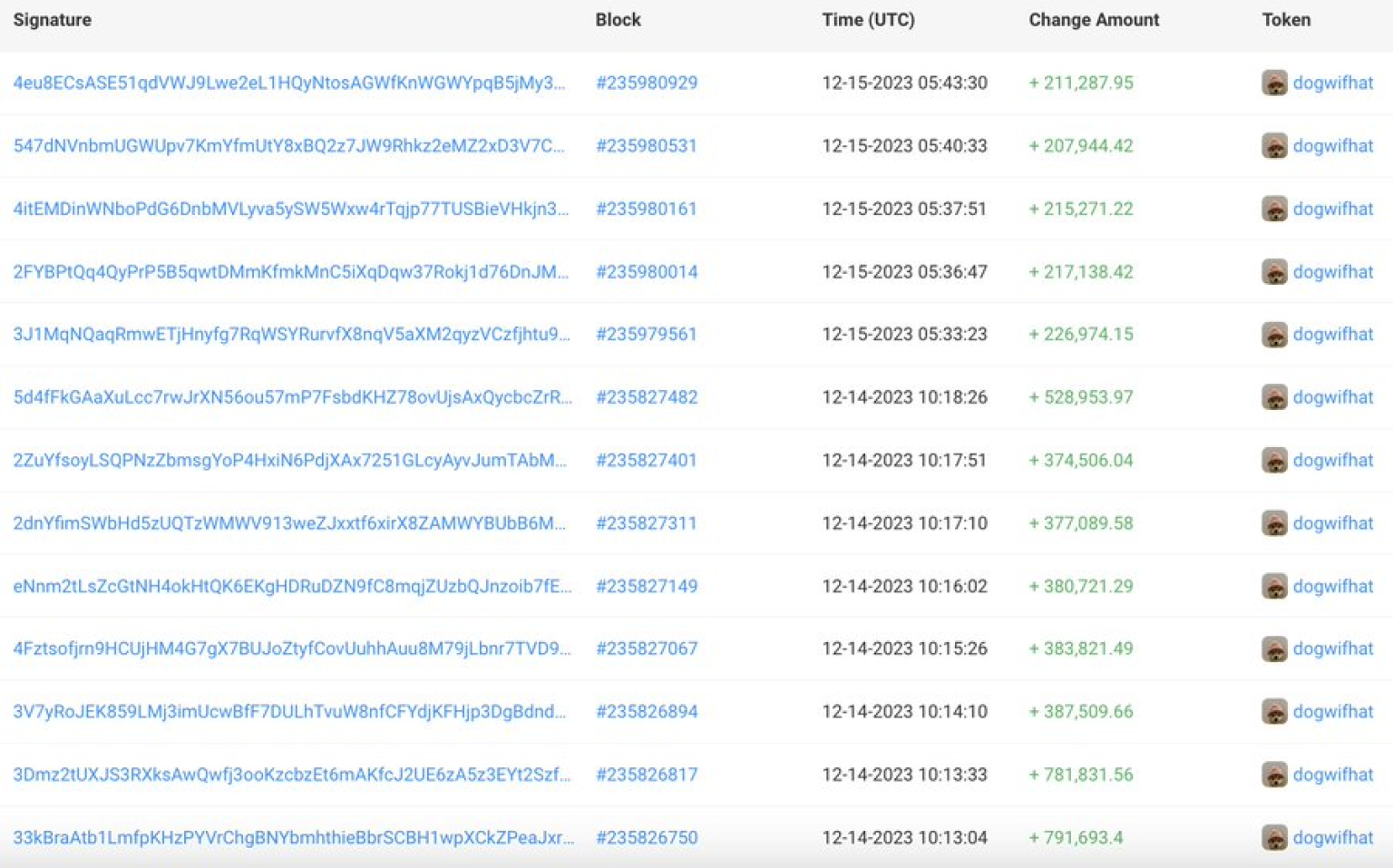Open signature 4eu8ECsASE51qdVWJ9Lwe2eL1HQyNtosAGW
The height and width of the screenshot is (868, 1393).
(x=290, y=83)
